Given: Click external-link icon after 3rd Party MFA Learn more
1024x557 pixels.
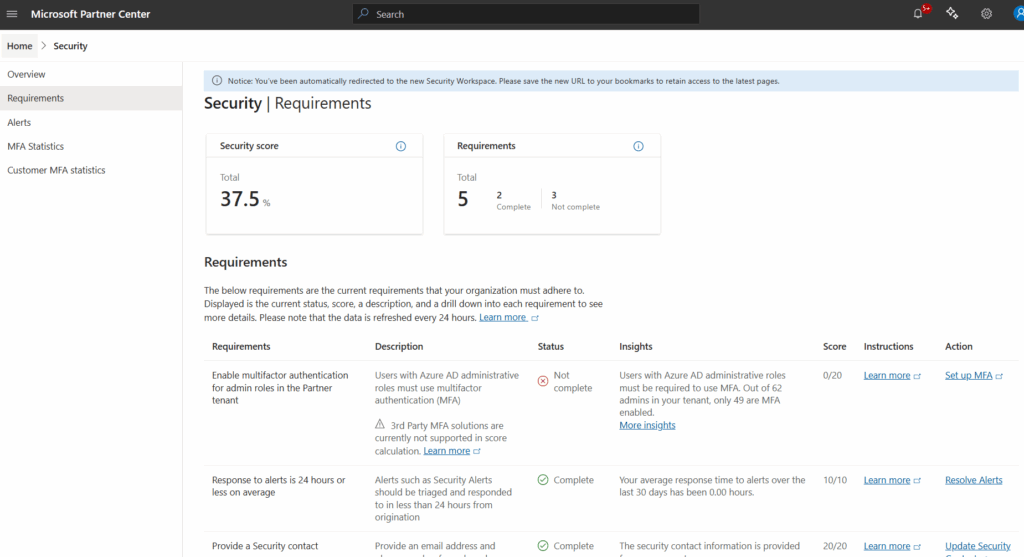Looking at the screenshot, I should (x=477, y=451).
